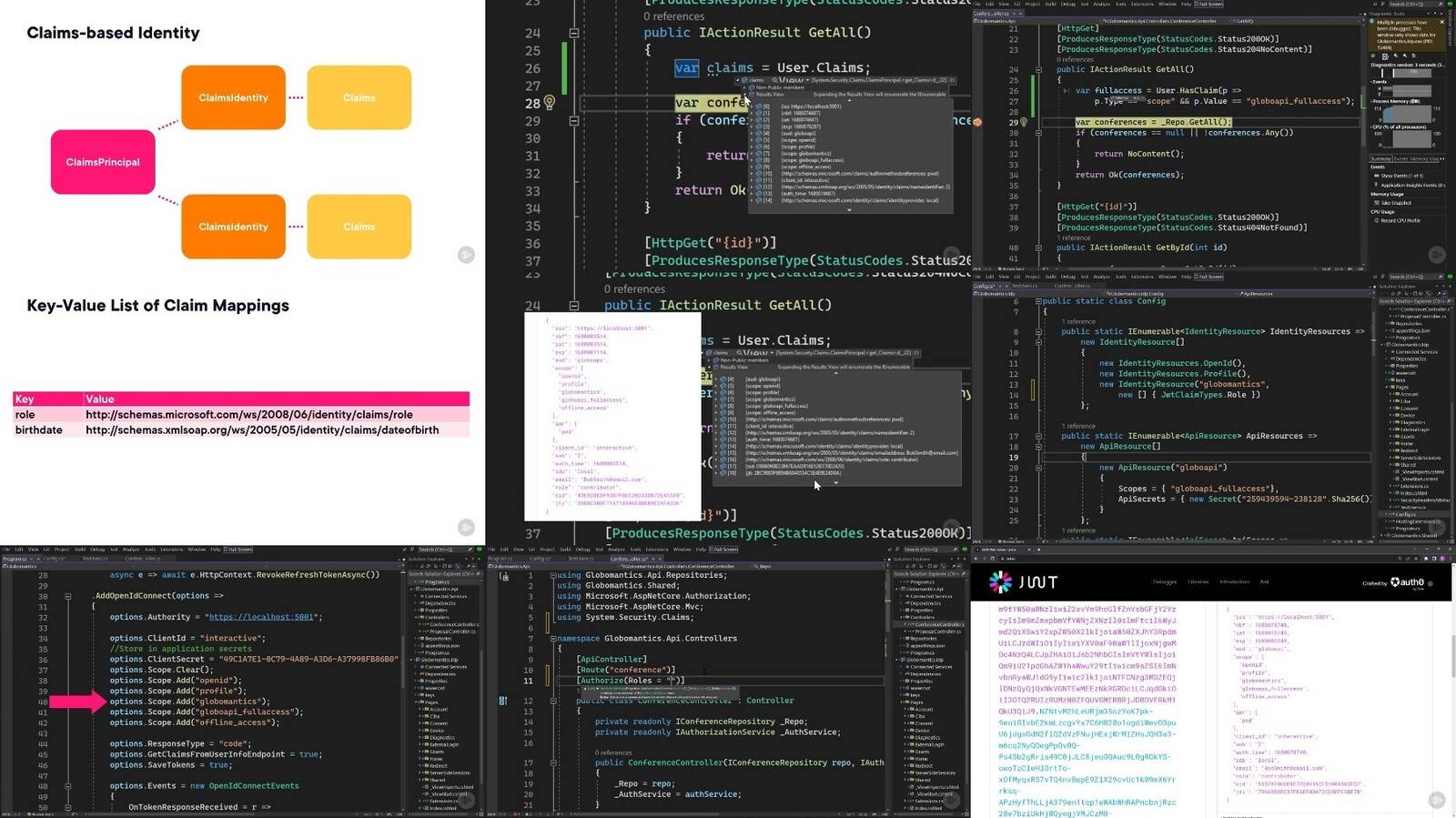Open Debugger link on jwt.io
The width and height of the screenshot is (1456, 818).
point(1164,581)
